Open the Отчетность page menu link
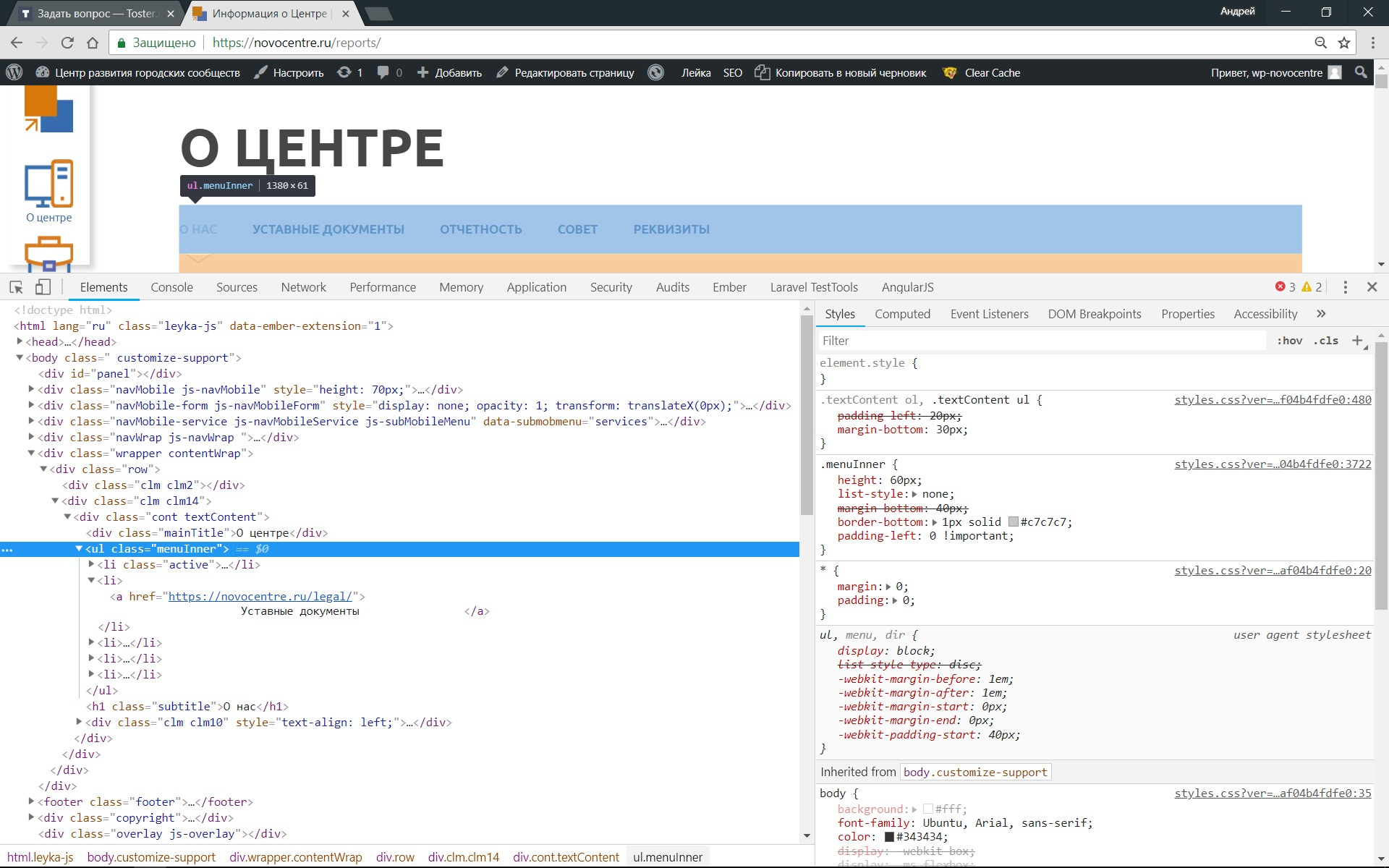1389x868 pixels. point(480,229)
